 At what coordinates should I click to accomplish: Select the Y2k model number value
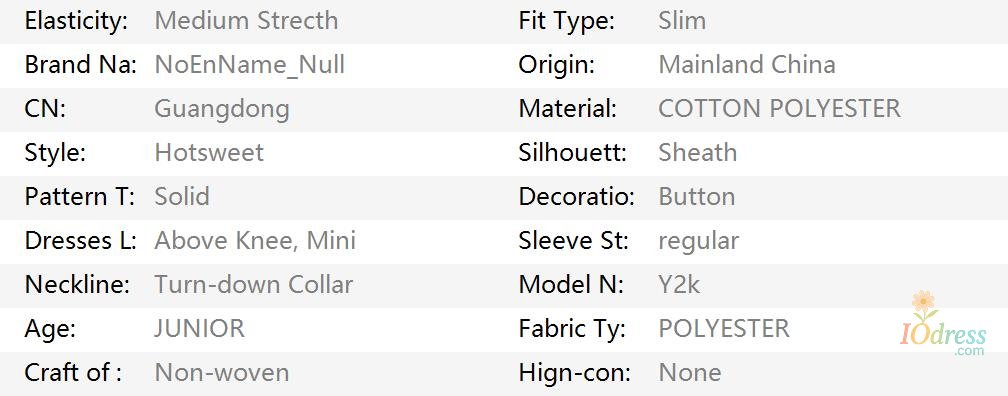680,284
